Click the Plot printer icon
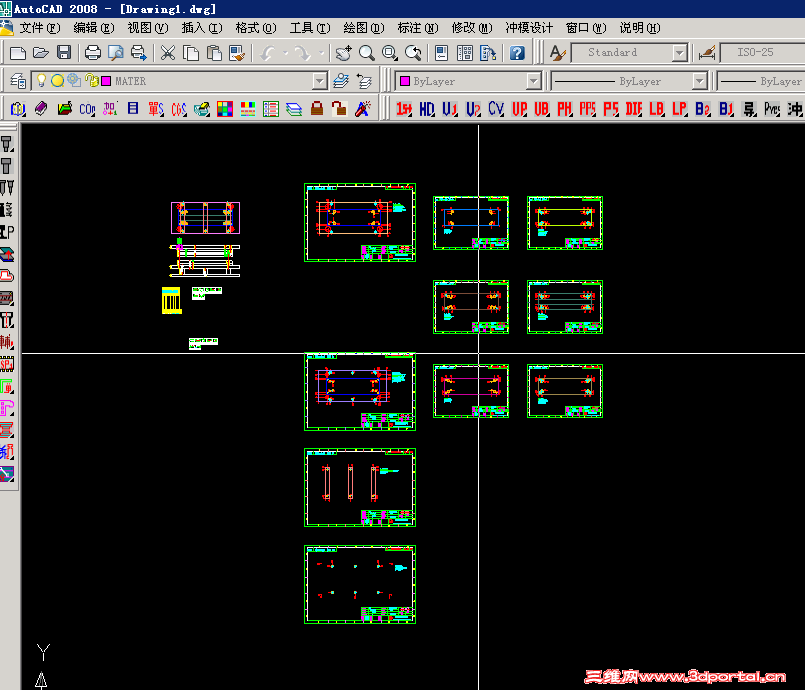Screen dimensions: 805x690 click(93, 53)
